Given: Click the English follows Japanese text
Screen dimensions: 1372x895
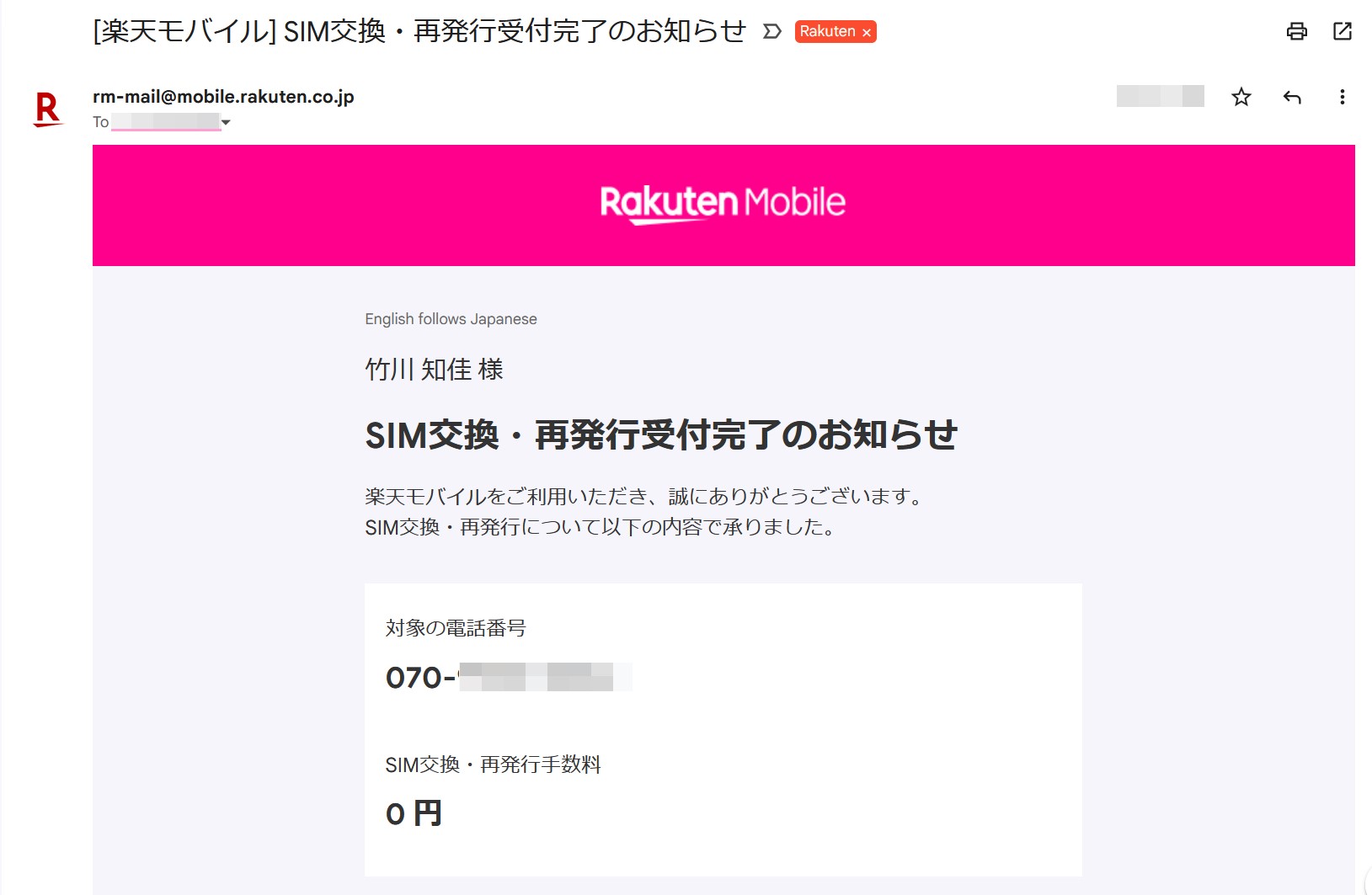Looking at the screenshot, I should pyautogui.click(x=451, y=319).
